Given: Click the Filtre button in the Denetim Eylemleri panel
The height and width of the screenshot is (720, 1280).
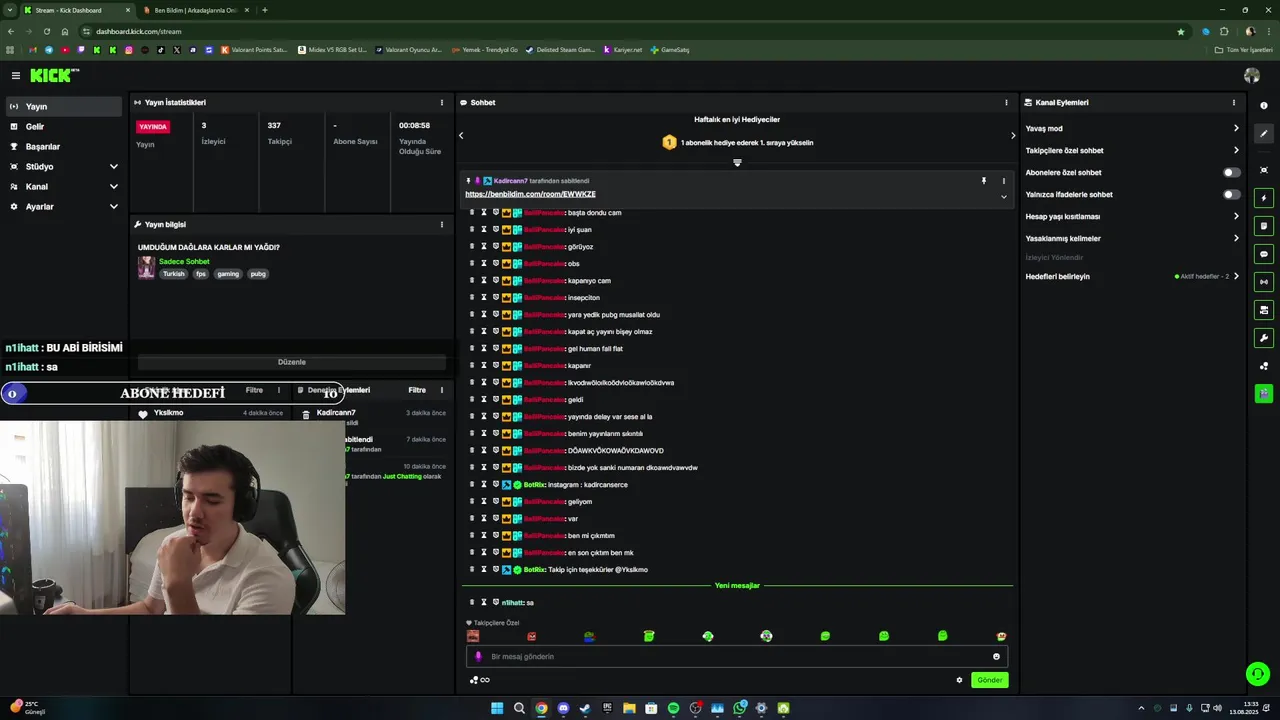Looking at the screenshot, I should pyautogui.click(x=417, y=390).
